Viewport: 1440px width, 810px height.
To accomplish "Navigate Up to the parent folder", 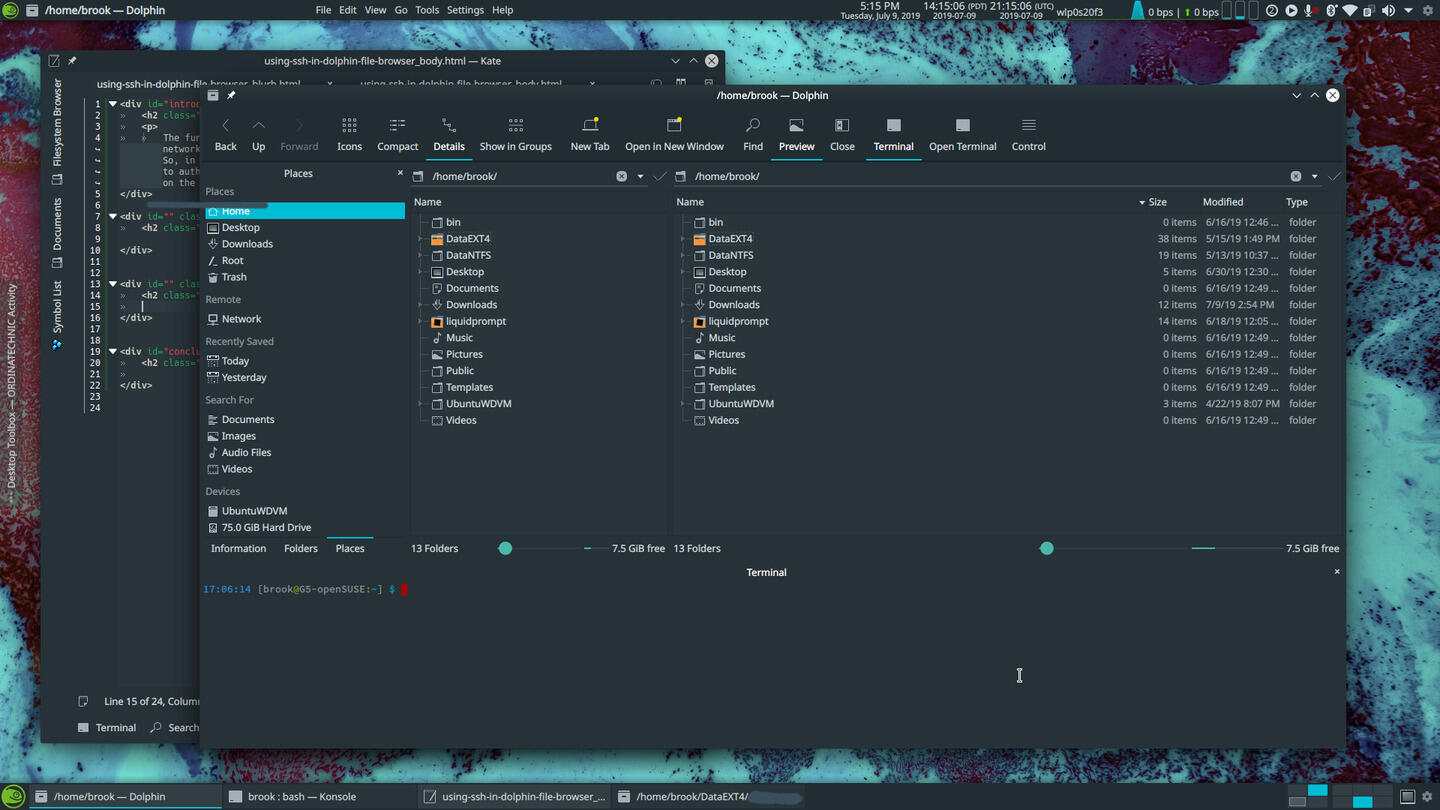I will pyautogui.click(x=258, y=133).
